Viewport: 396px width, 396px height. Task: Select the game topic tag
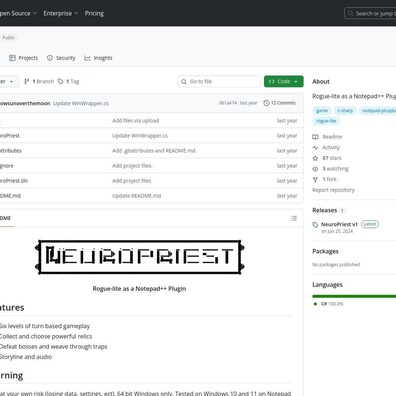322,110
